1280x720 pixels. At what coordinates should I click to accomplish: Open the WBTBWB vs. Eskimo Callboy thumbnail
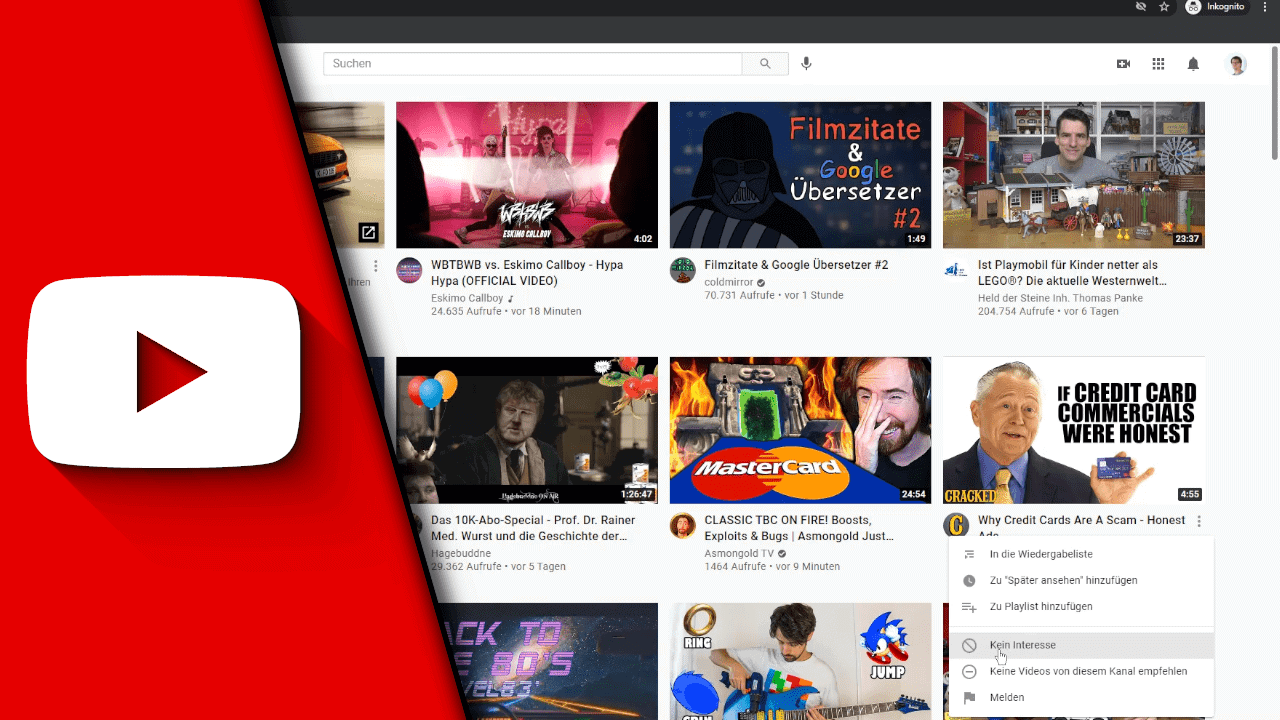tap(527, 175)
